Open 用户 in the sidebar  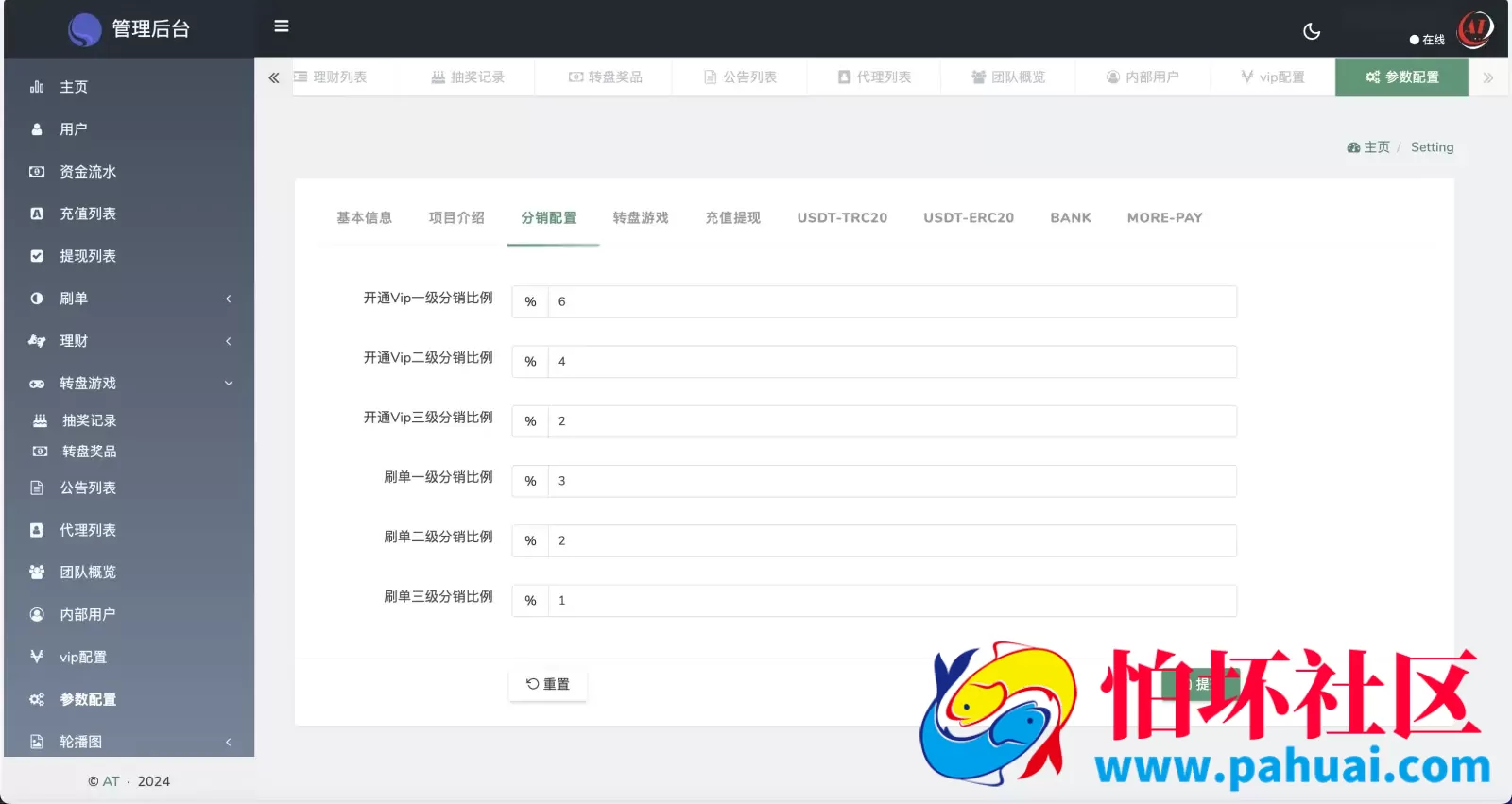click(129, 129)
